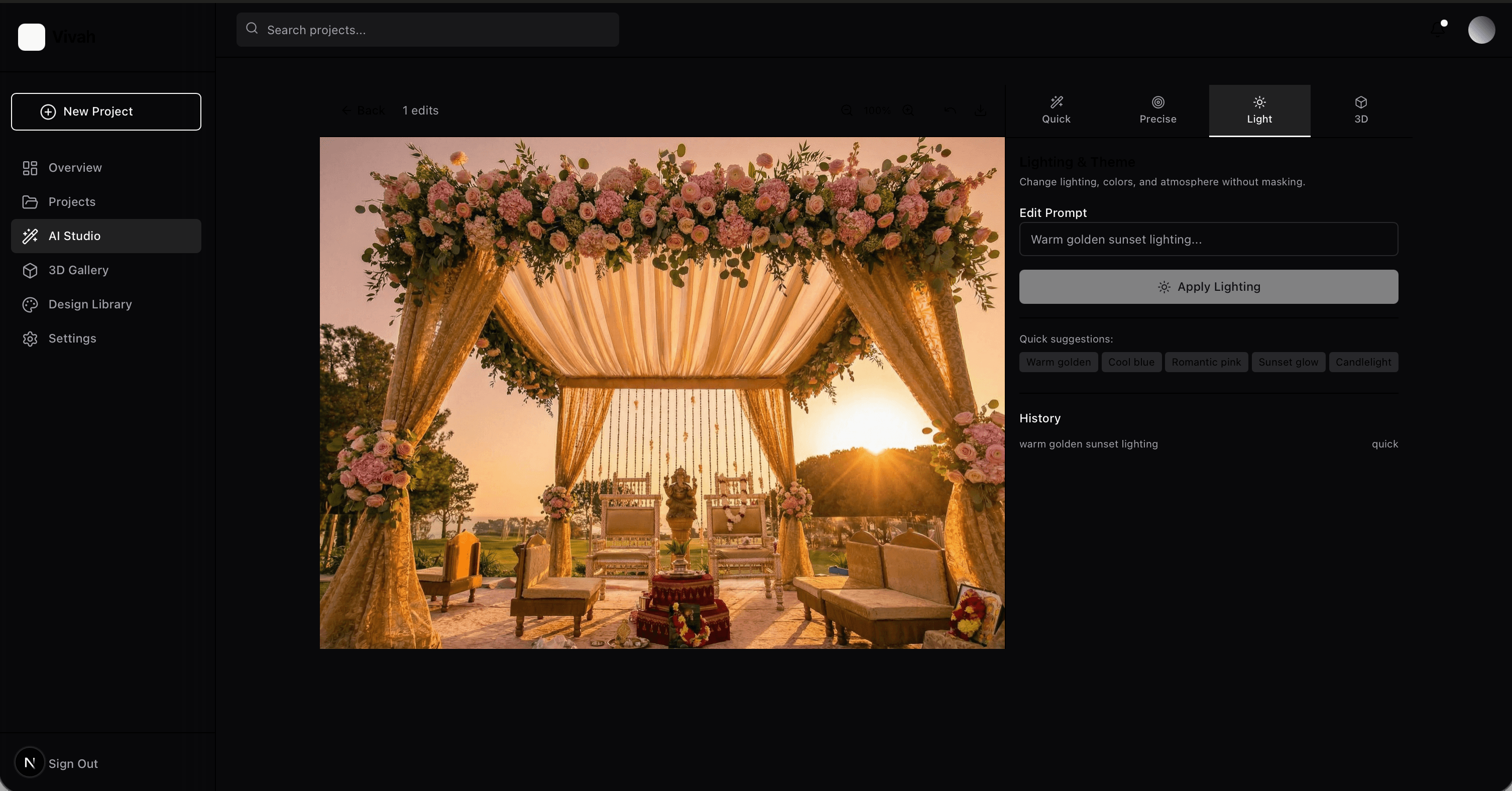The width and height of the screenshot is (1512, 791).
Task: Open notifications bell
Action: click(1438, 29)
